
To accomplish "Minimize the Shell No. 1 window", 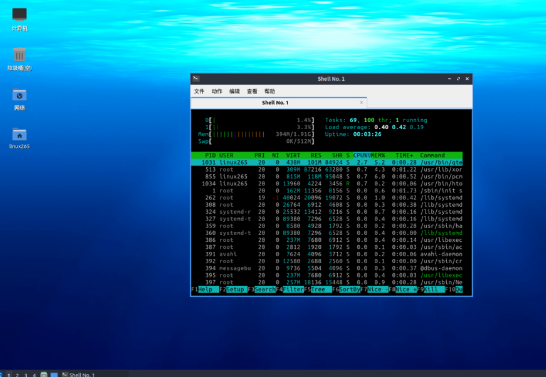I will tap(449, 79).
